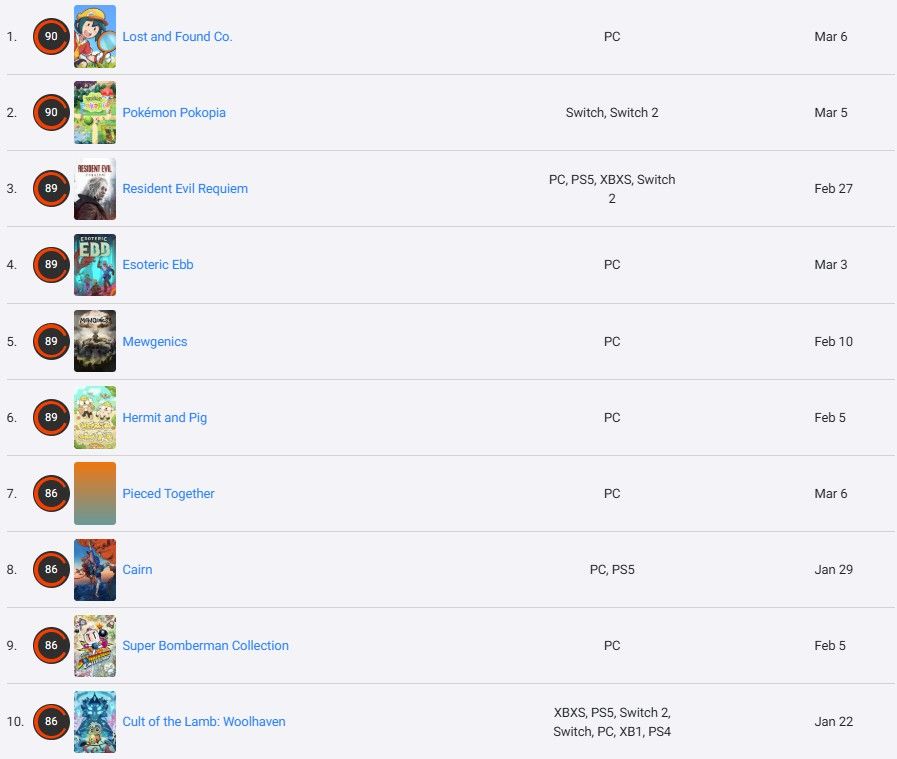Open the Lost and Found Co. cover thumbnail

tap(95, 37)
